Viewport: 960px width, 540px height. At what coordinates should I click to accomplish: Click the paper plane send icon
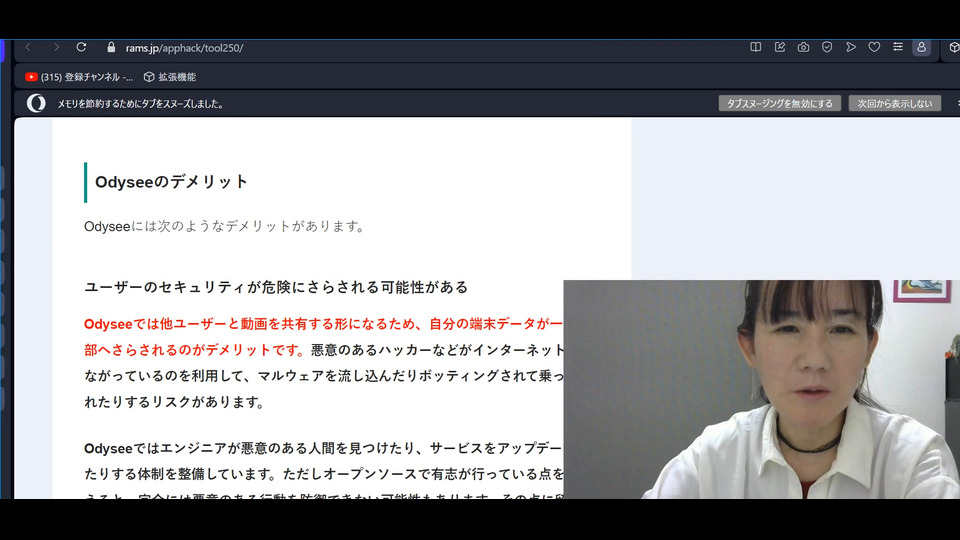[x=850, y=47]
